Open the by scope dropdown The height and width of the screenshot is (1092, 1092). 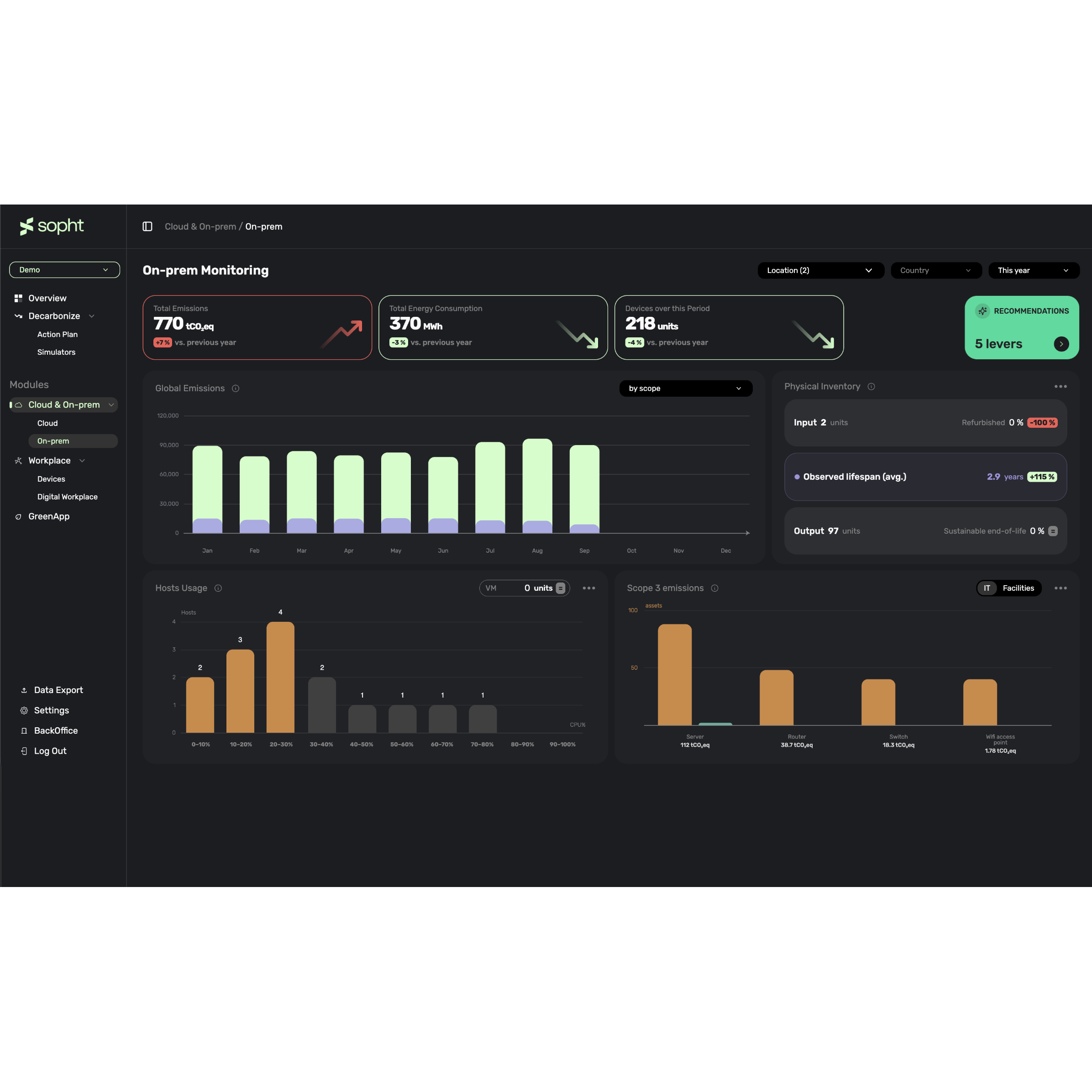point(686,388)
